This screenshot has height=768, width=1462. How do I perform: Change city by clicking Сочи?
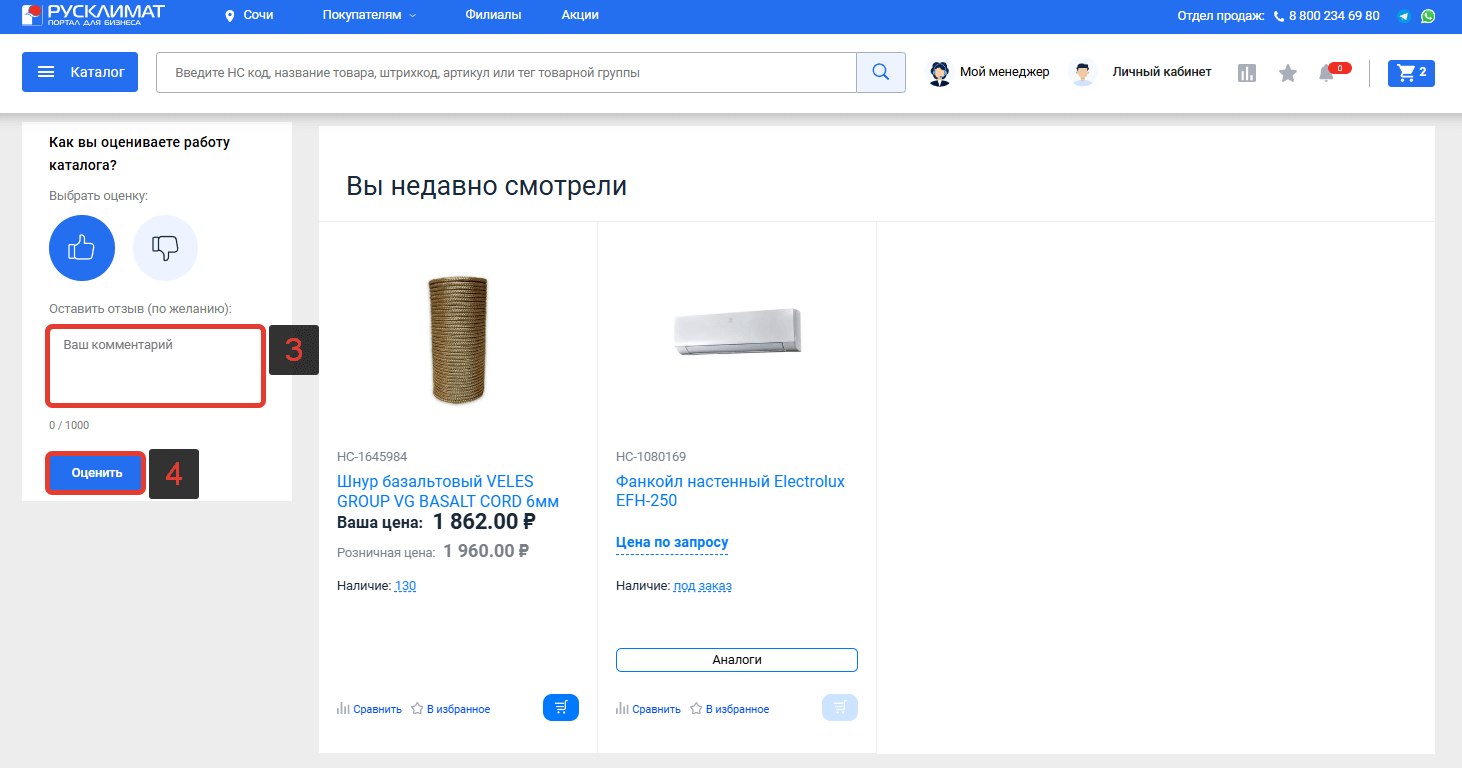(x=258, y=16)
